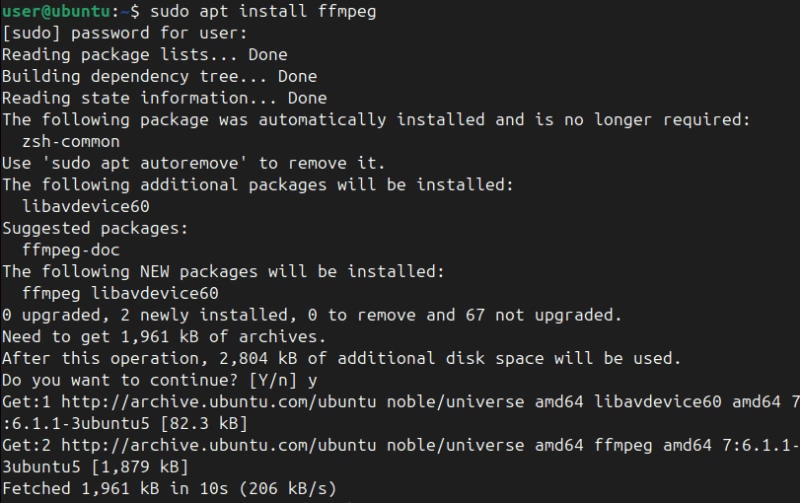Click the '[1,879 kB]' size text
Viewport: 800px width, 503px height.
click(x=140, y=467)
